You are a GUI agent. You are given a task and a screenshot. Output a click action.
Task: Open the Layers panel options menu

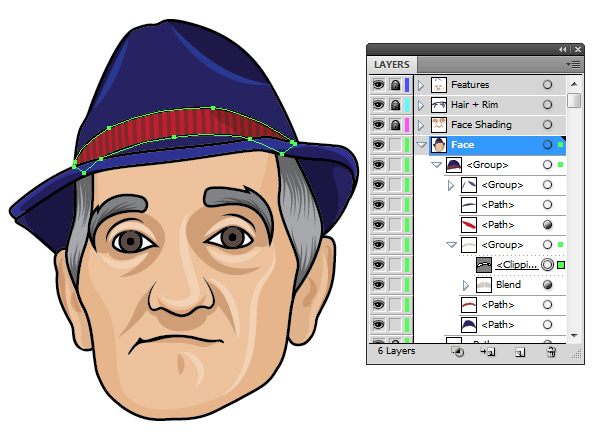(573, 65)
